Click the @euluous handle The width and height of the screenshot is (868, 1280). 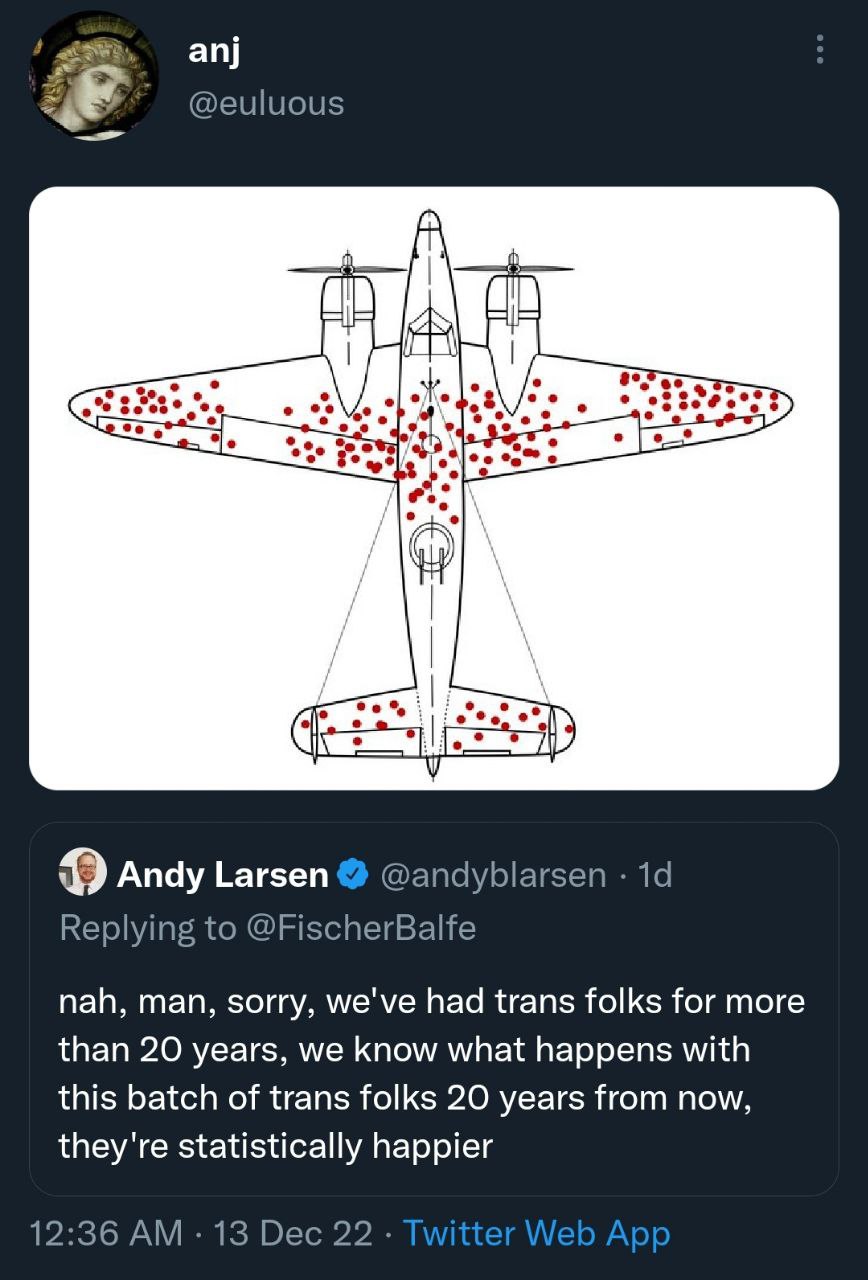(x=266, y=103)
